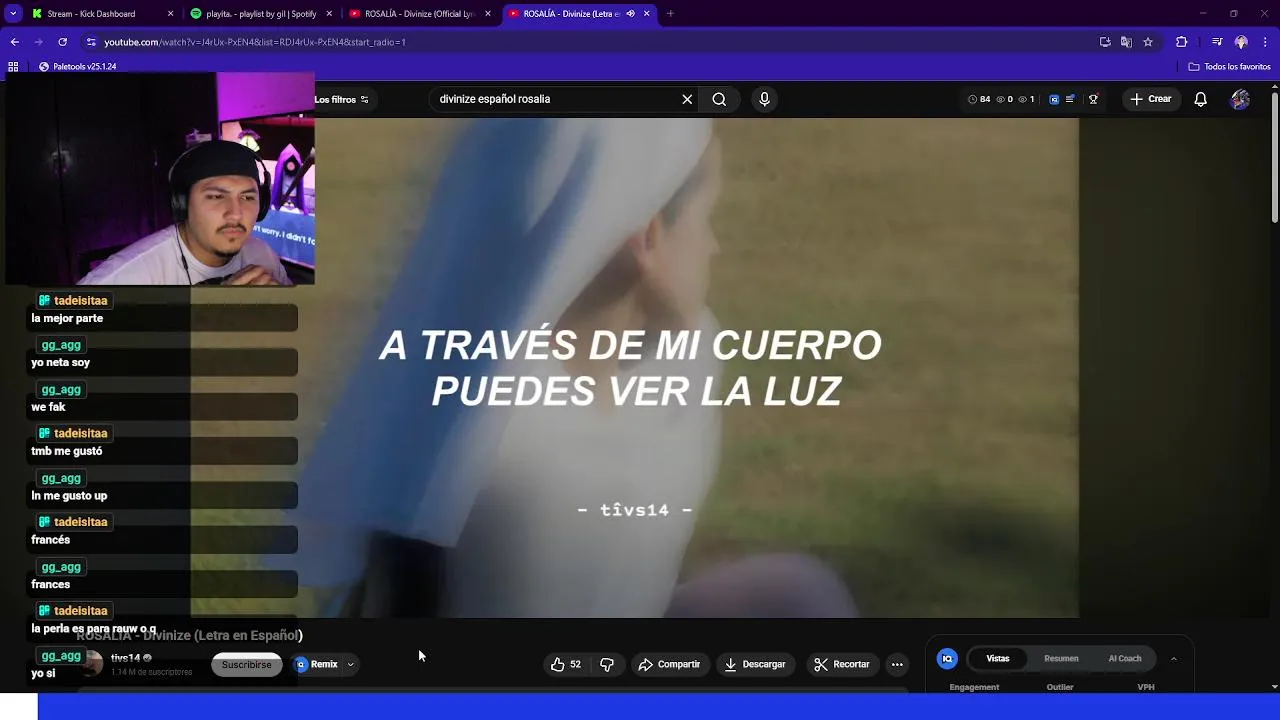Switch to Stream - Kick Dashboard tab
The image size is (1280, 720).
pos(100,14)
